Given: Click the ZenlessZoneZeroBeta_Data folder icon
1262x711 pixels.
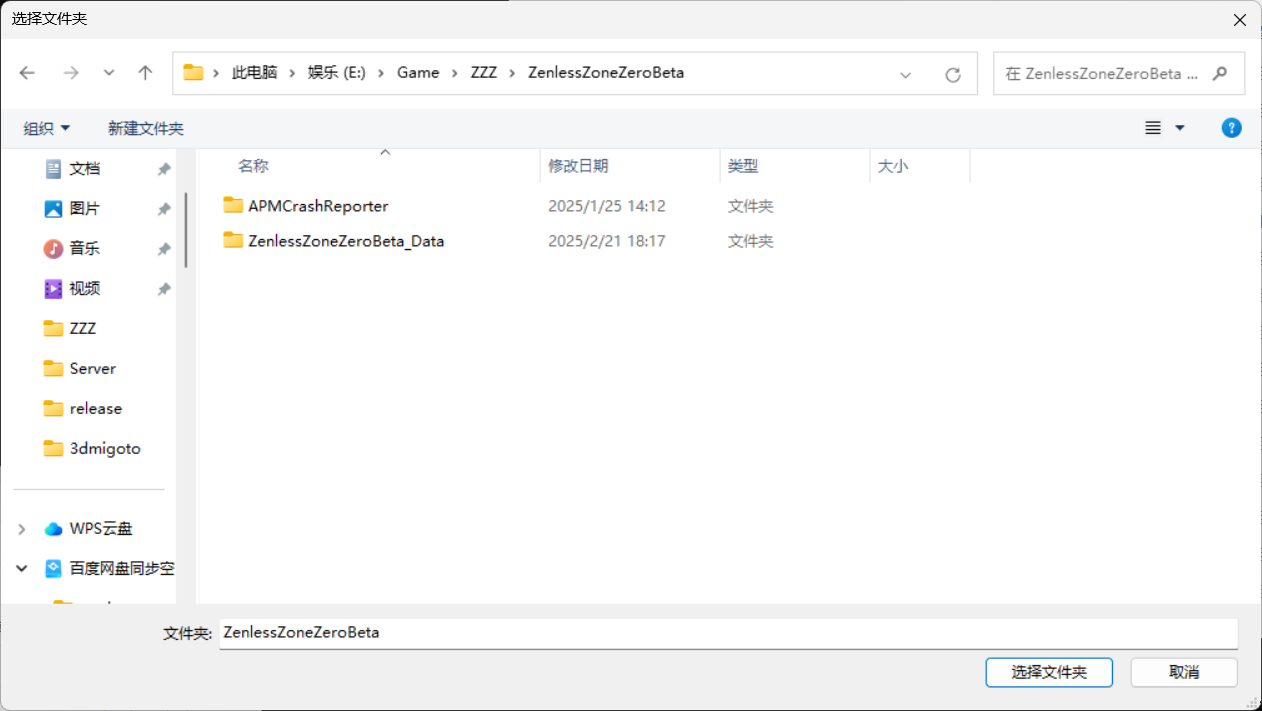Looking at the screenshot, I should (x=233, y=240).
